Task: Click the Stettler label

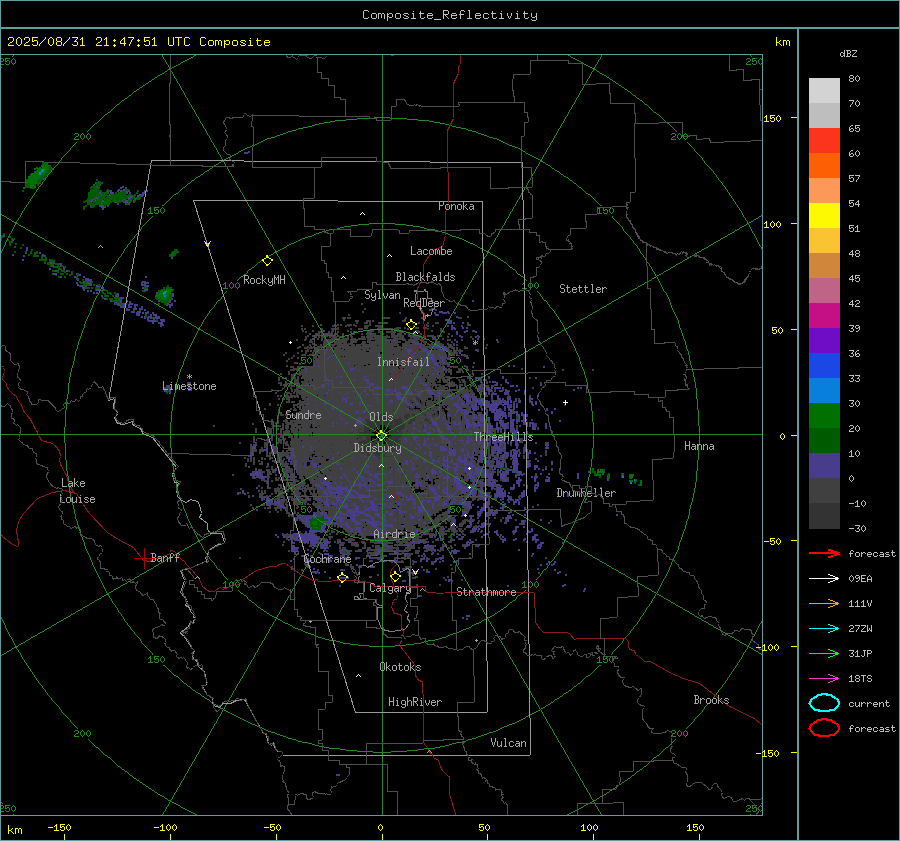Action: (x=583, y=289)
